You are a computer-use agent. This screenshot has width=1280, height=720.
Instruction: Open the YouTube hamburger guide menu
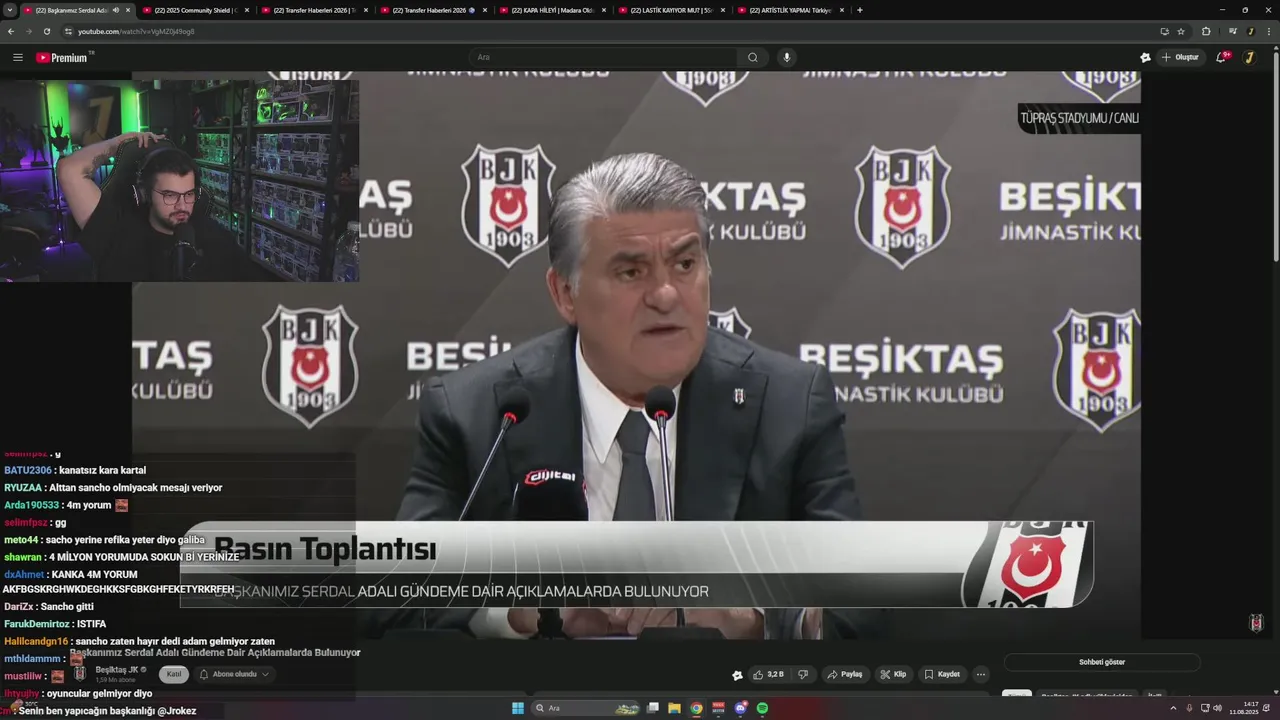(17, 57)
